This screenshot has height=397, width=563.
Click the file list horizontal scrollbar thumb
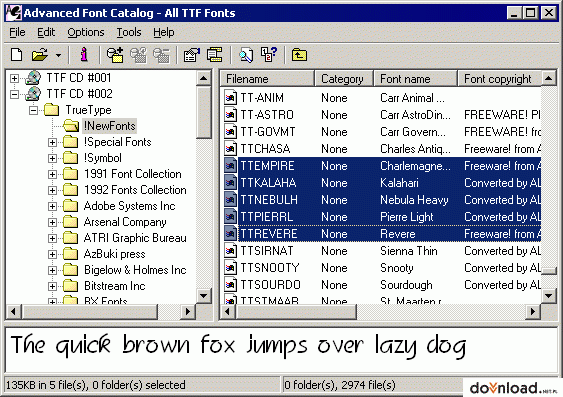click(x=297, y=311)
